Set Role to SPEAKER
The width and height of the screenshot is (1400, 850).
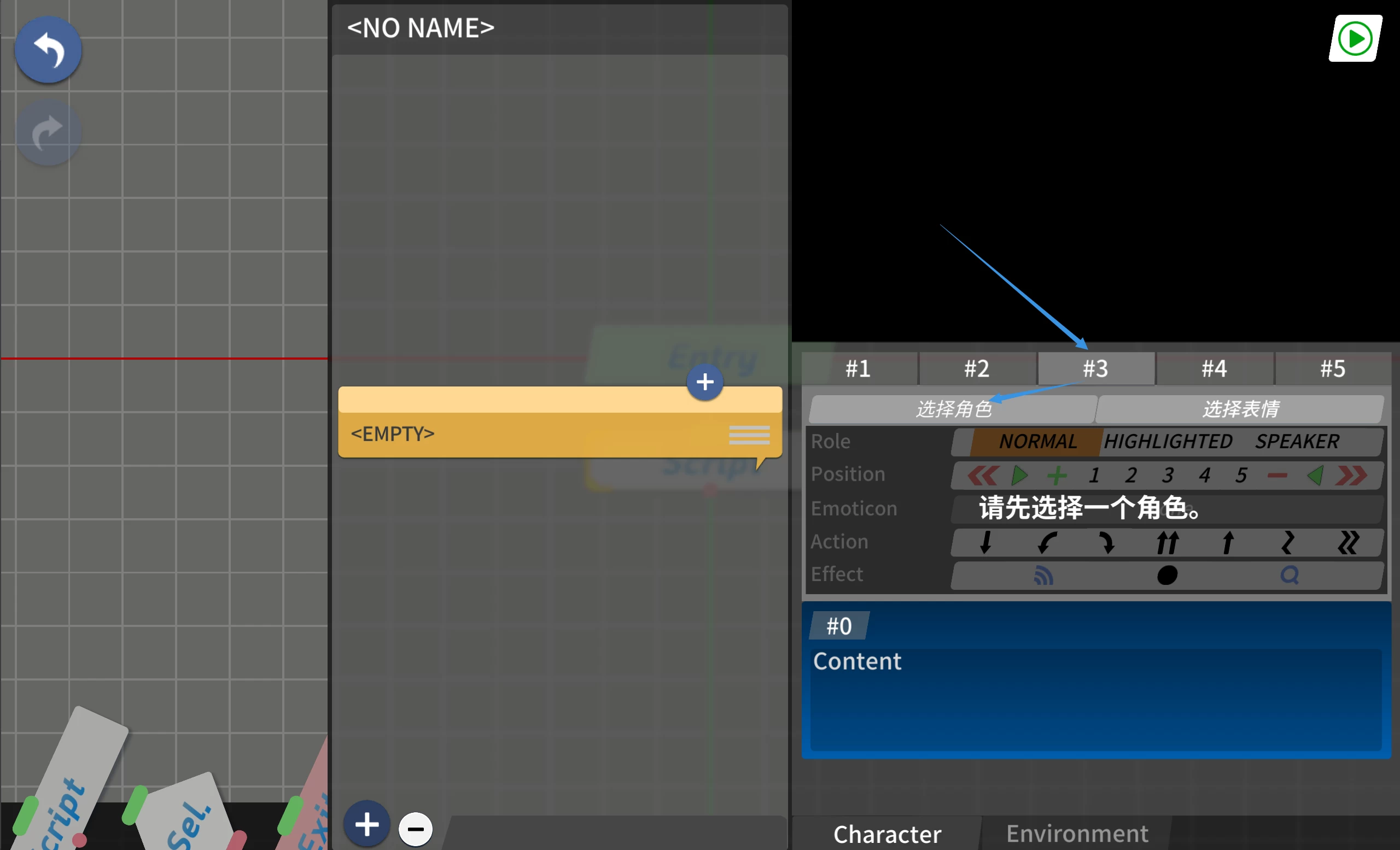point(1297,441)
